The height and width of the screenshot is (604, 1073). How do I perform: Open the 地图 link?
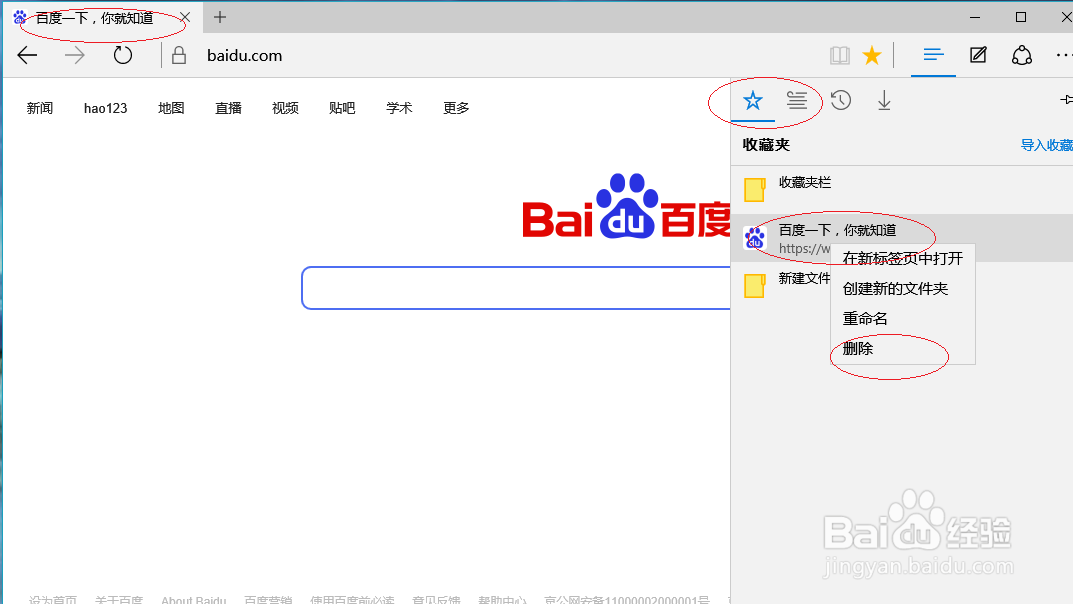pyautogui.click(x=171, y=108)
